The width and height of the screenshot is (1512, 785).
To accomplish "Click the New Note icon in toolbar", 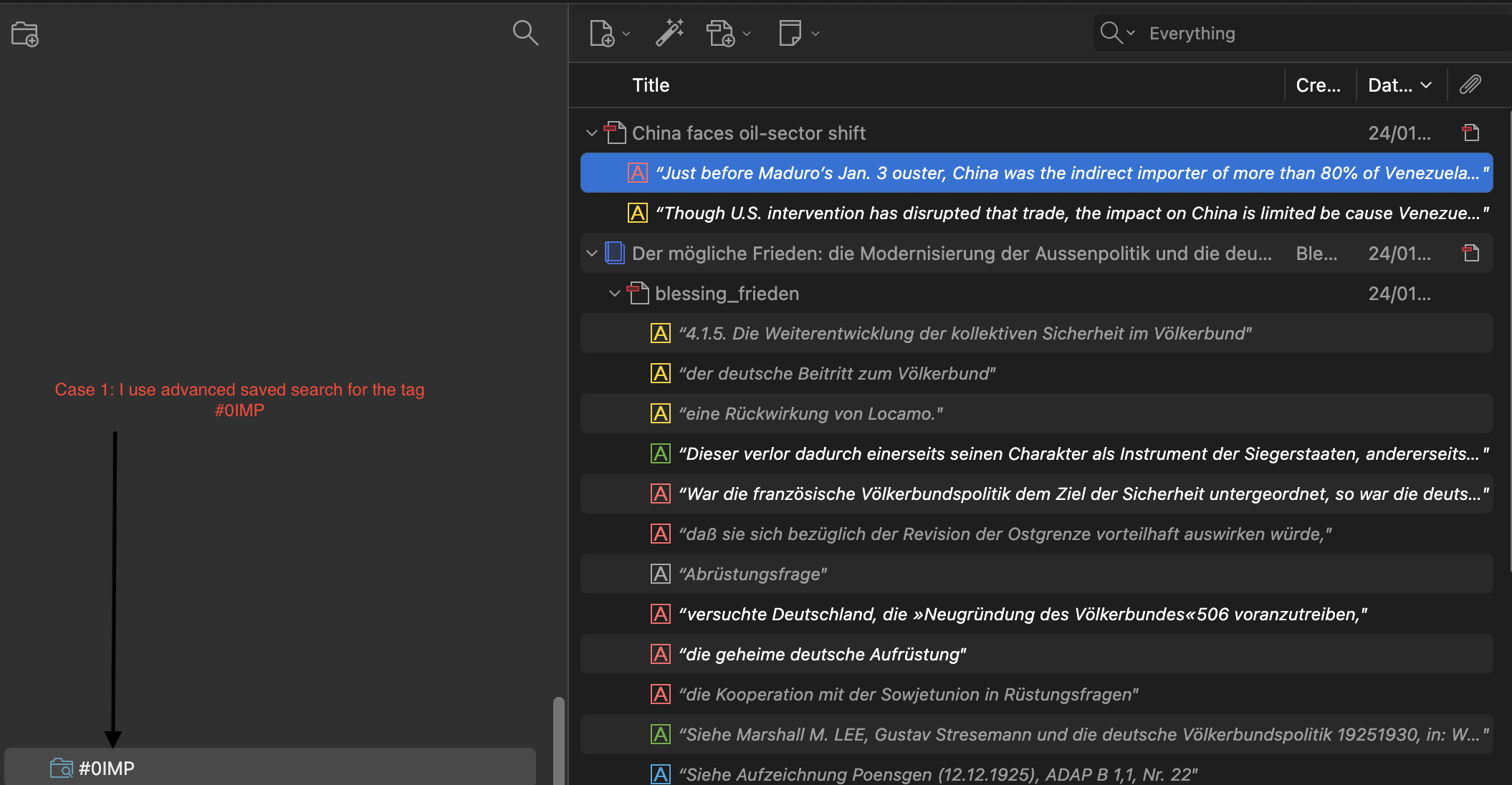I will (790, 33).
